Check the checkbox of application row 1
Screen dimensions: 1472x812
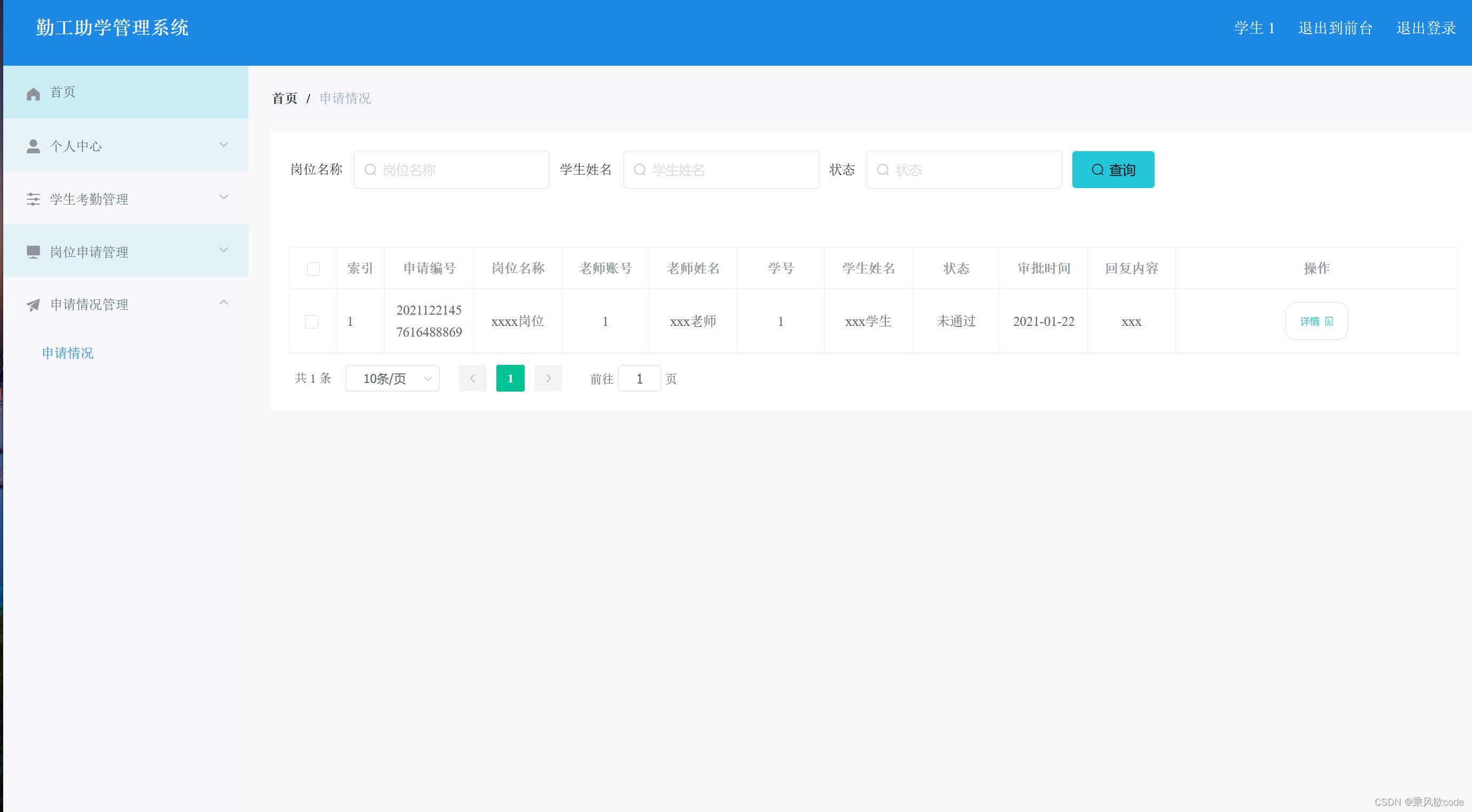pos(313,321)
